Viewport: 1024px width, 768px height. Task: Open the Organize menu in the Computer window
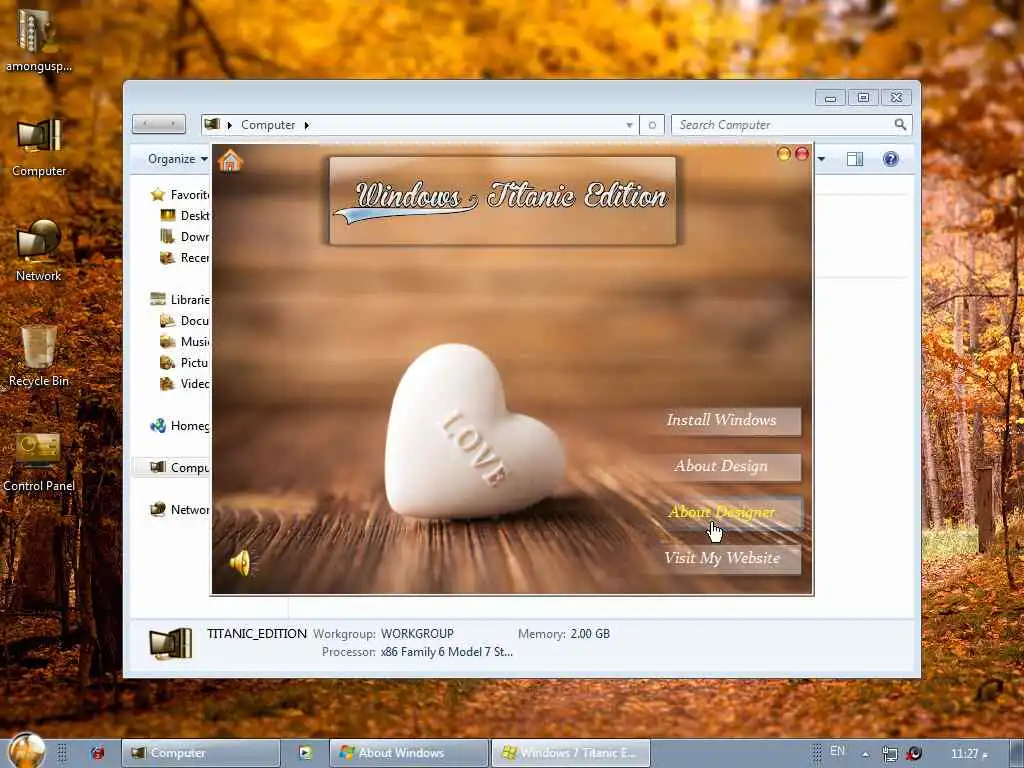[x=177, y=159]
